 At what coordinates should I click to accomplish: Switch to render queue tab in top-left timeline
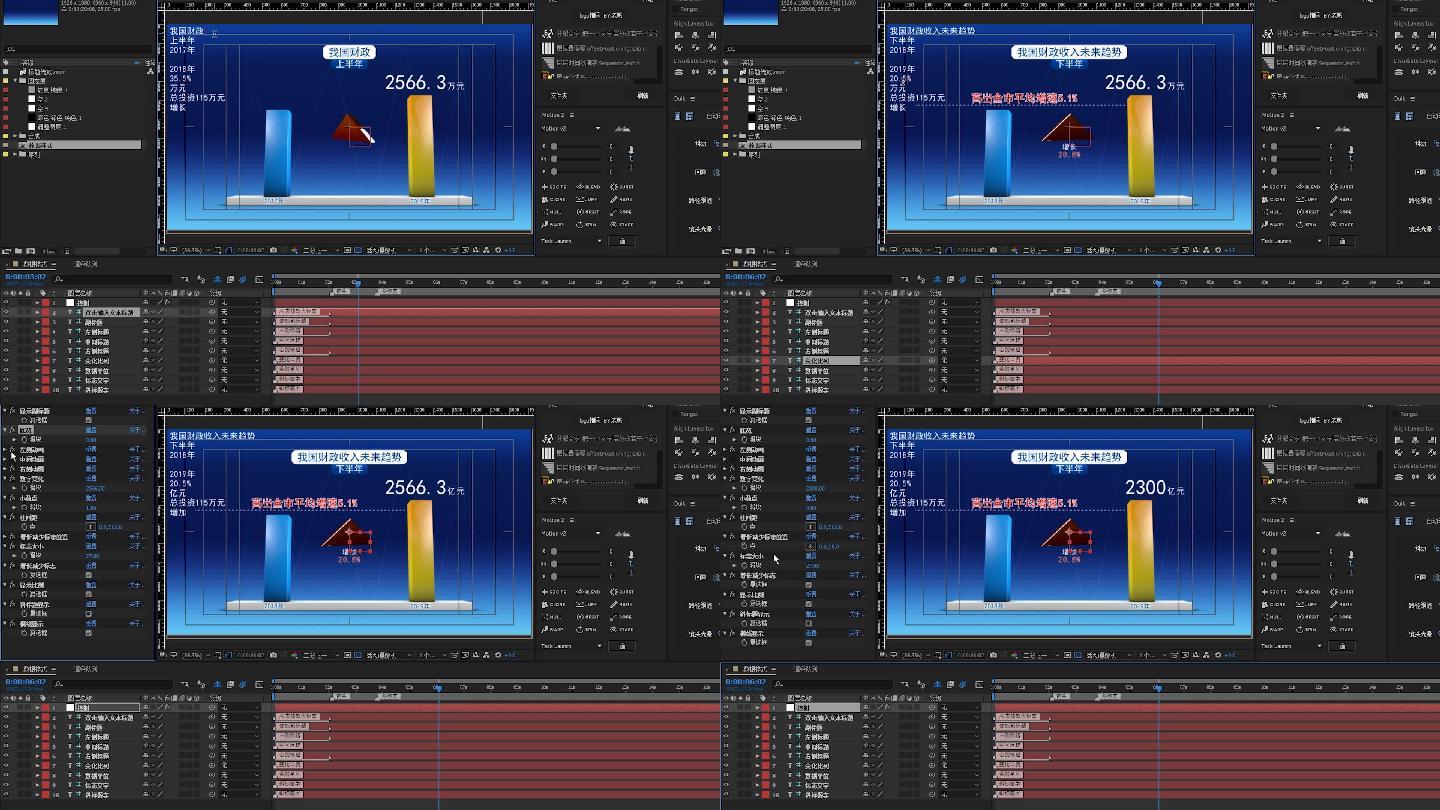(x=86, y=264)
